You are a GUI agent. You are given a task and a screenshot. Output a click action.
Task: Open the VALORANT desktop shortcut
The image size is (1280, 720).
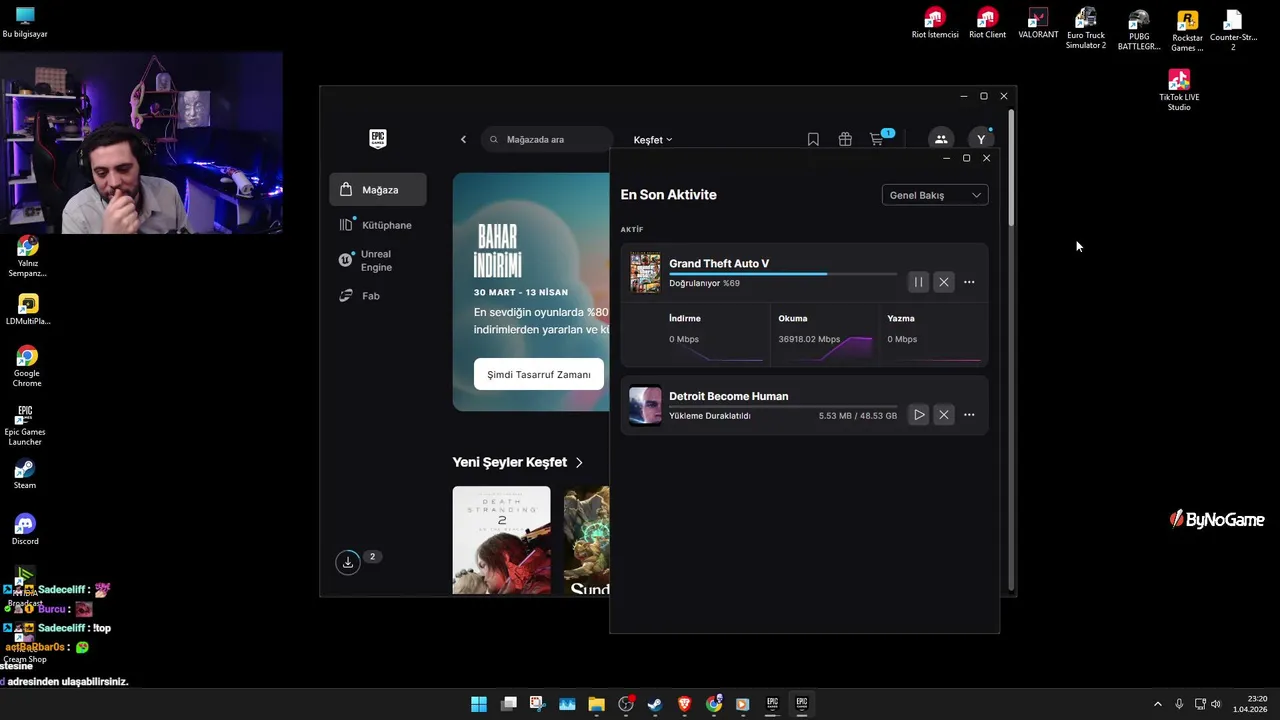tap(1038, 23)
